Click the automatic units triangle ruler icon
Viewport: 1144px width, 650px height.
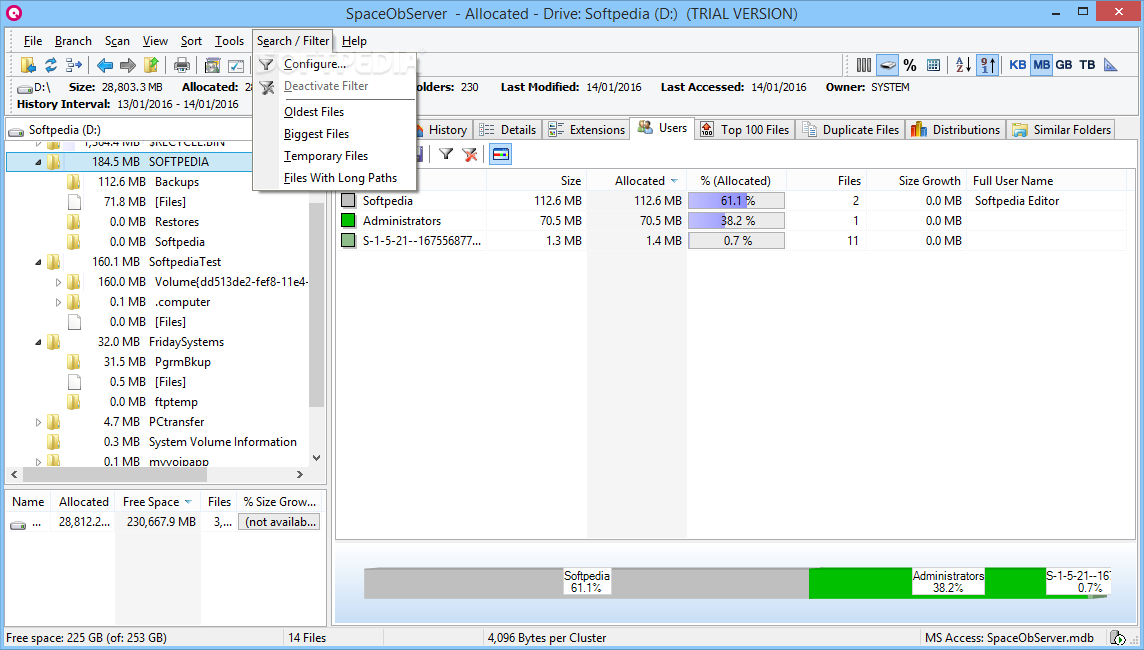1110,65
